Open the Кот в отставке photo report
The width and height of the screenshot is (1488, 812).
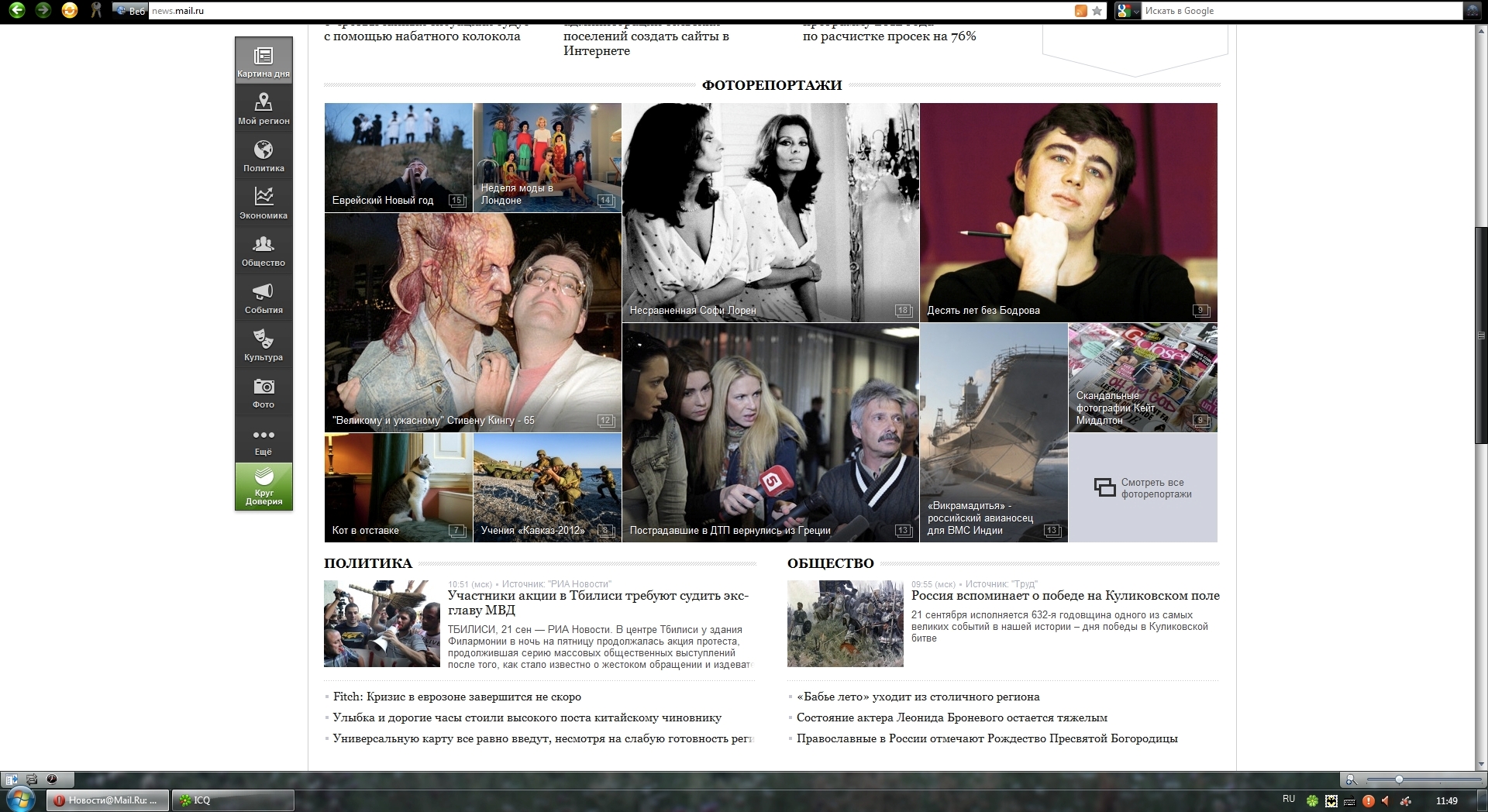[398, 487]
